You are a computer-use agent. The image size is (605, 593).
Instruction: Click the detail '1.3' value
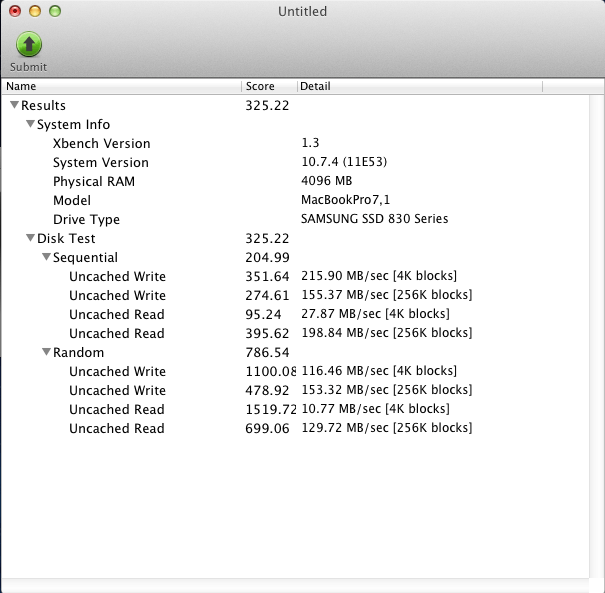tap(310, 143)
